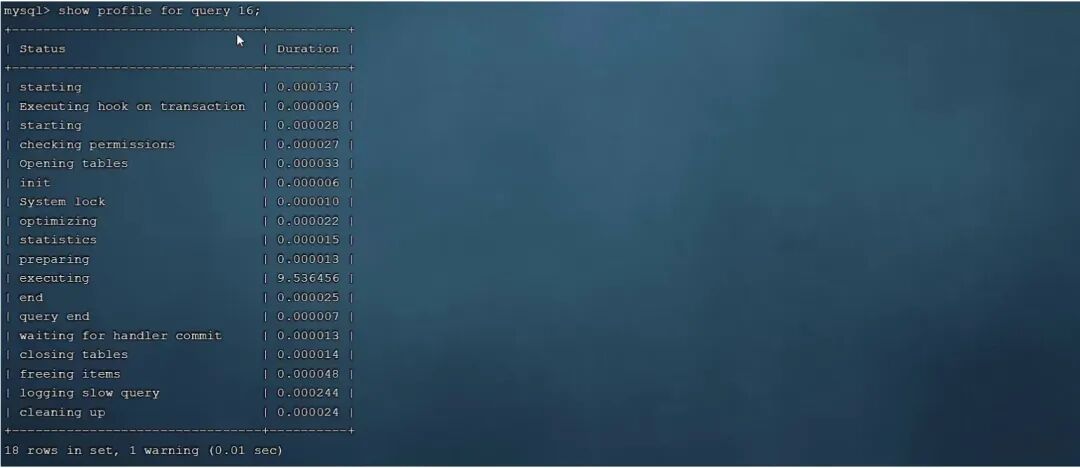Image resolution: width=1080 pixels, height=468 pixels.
Task: Click 'Executing hook on transaction' text
Action: pos(132,106)
